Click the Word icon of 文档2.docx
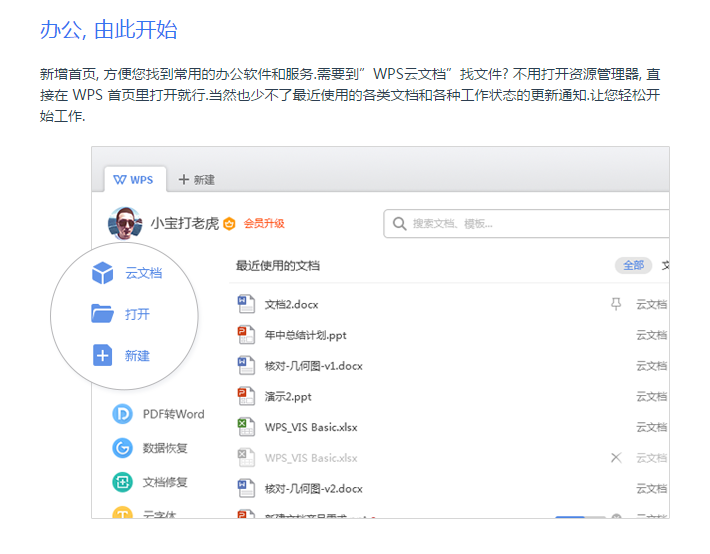This screenshot has height=554, width=710. (x=246, y=304)
